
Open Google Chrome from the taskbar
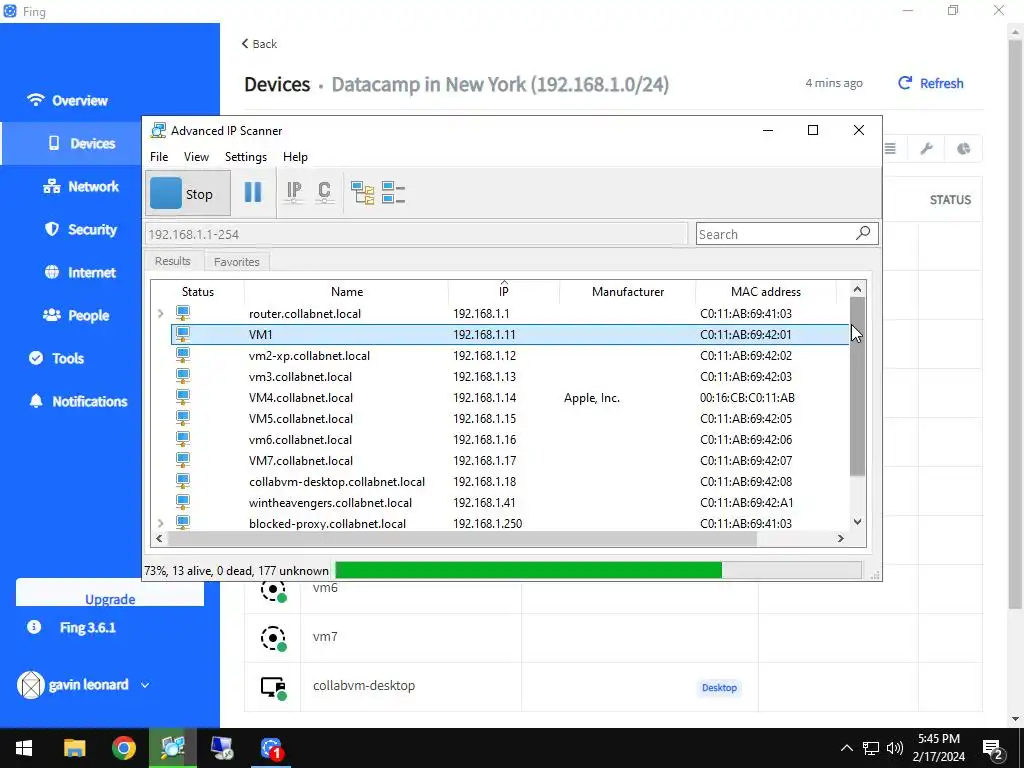pos(123,748)
